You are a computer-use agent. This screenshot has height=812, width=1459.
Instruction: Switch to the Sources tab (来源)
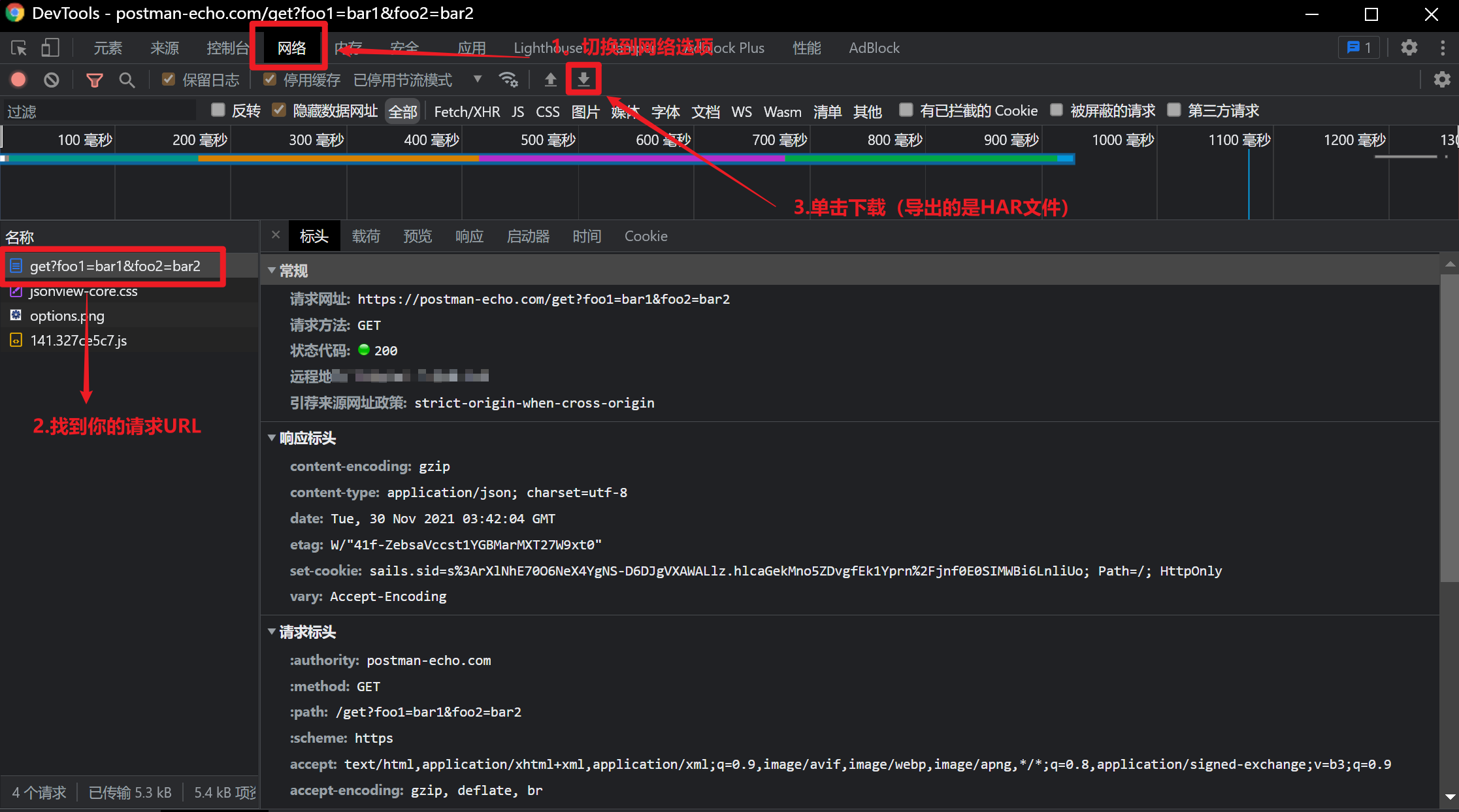(165, 48)
